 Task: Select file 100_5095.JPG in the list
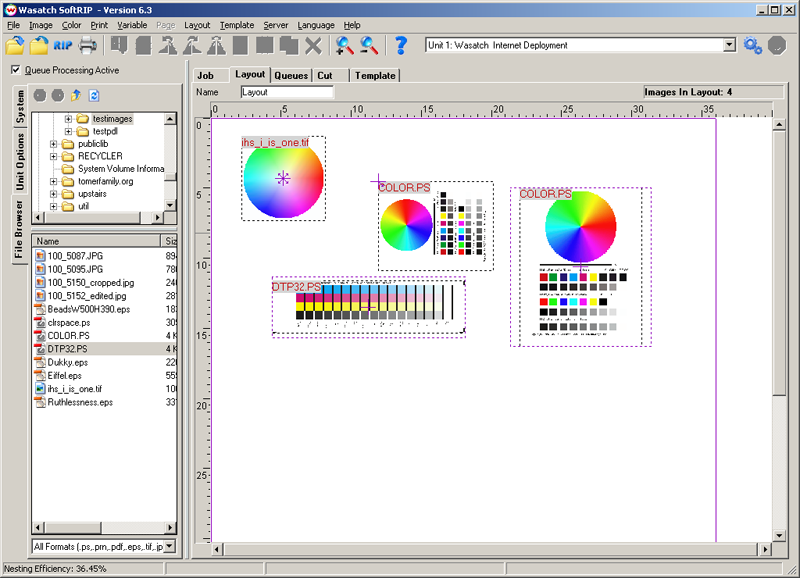(x=75, y=269)
